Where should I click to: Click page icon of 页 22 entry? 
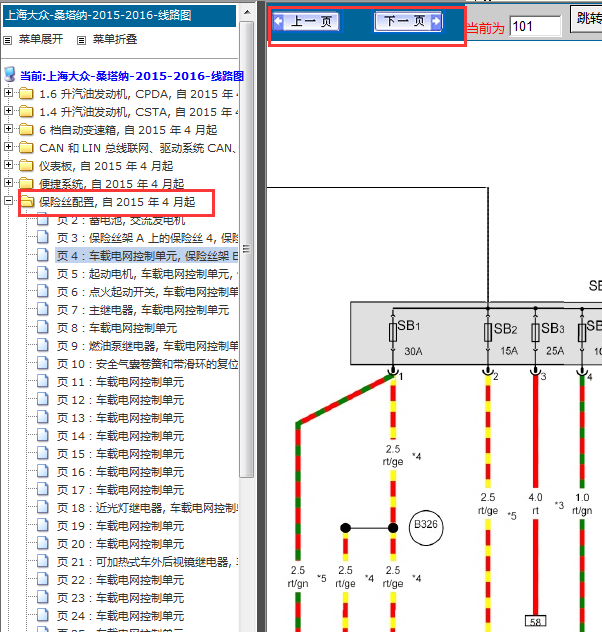[x=43, y=579]
